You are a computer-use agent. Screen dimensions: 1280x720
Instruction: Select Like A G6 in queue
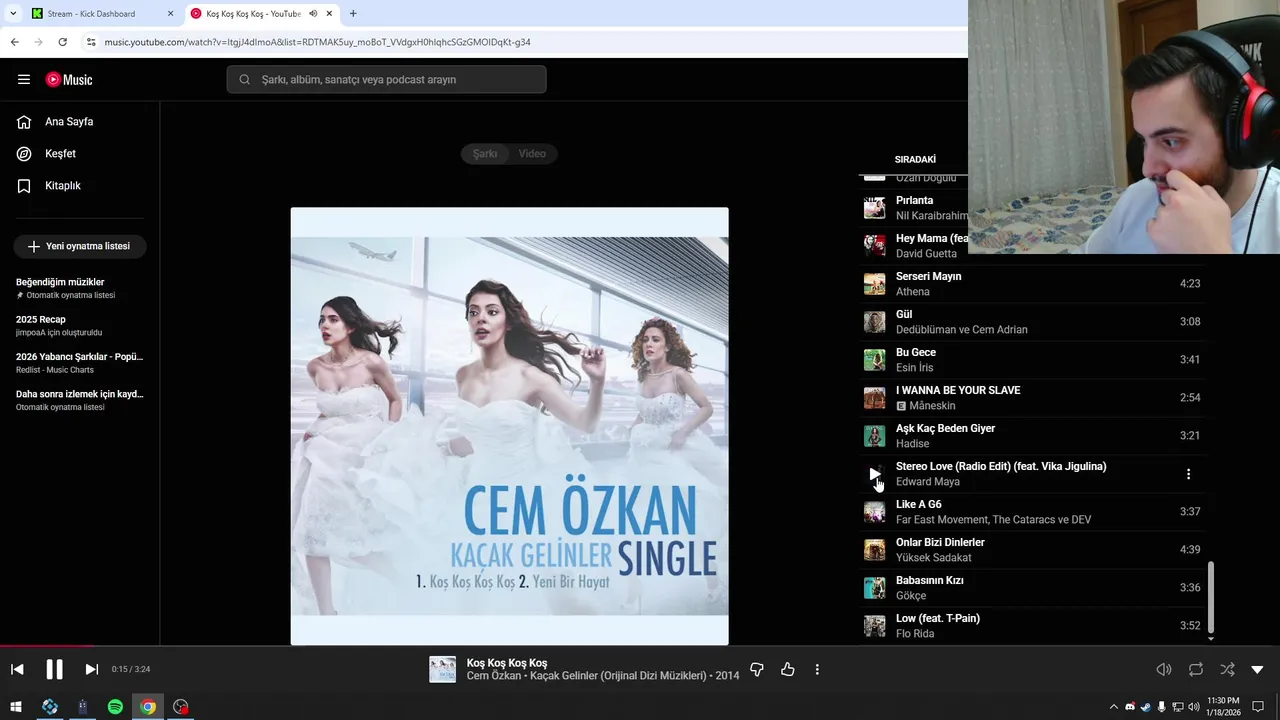(1032, 512)
